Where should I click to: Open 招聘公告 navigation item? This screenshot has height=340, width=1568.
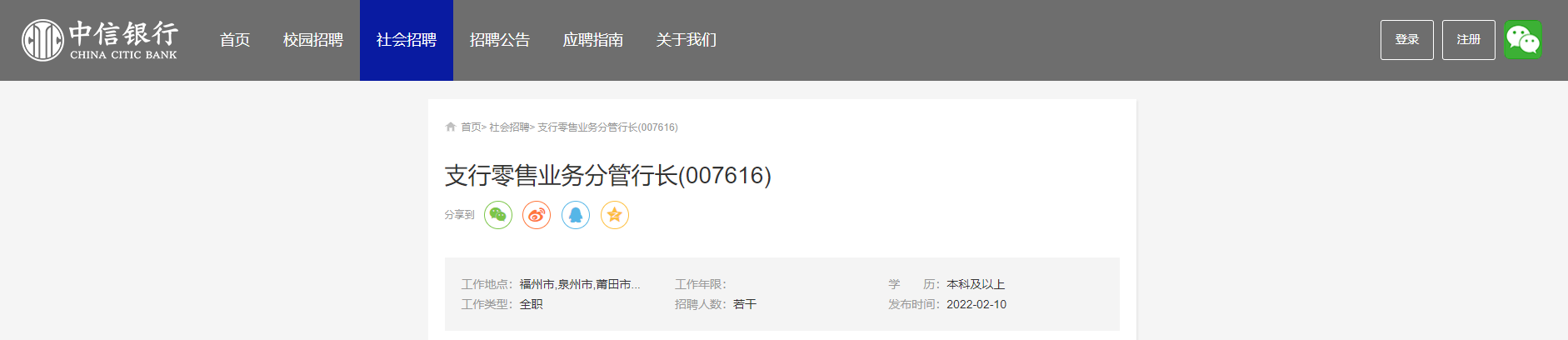[500, 40]
